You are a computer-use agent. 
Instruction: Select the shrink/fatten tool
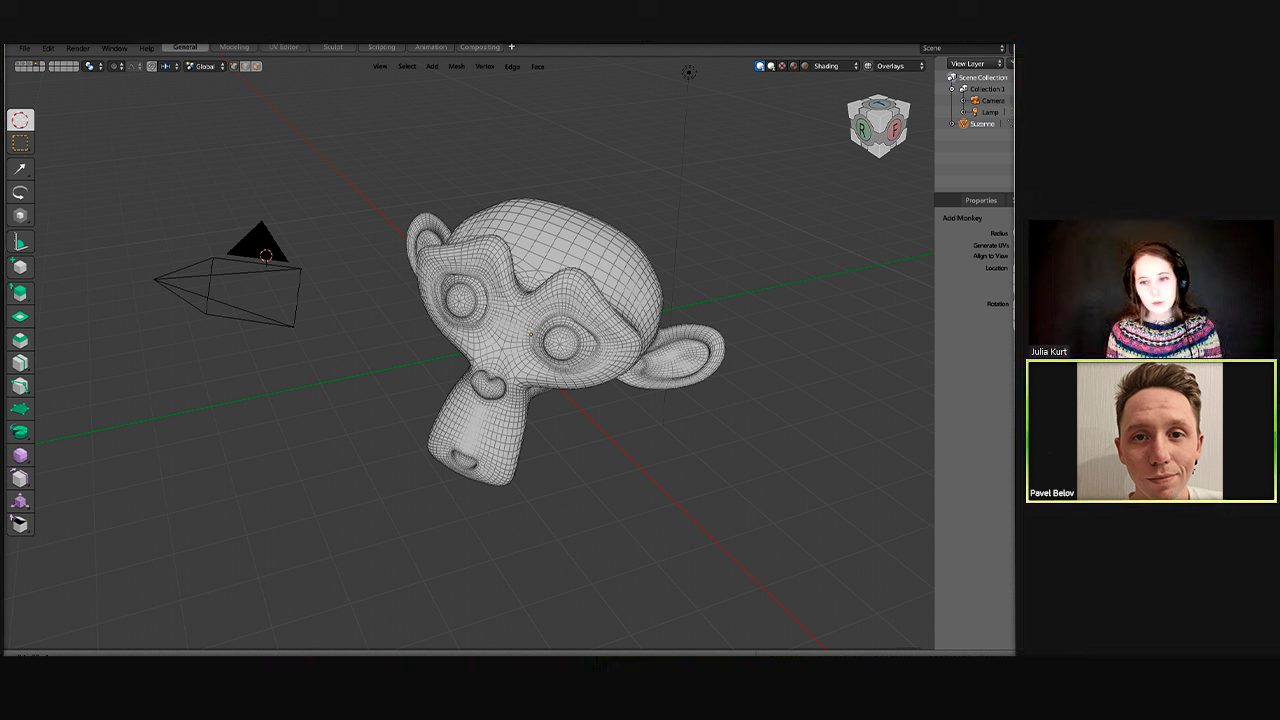pos(20,501)
